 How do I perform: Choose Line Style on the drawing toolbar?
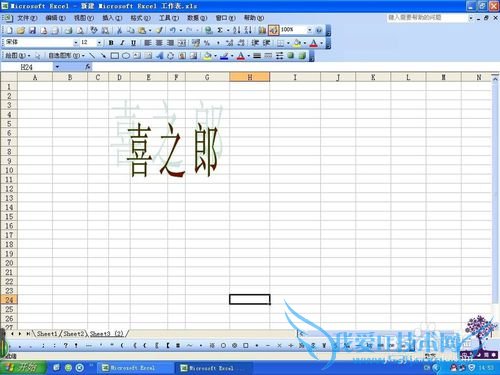pos(257,56)
